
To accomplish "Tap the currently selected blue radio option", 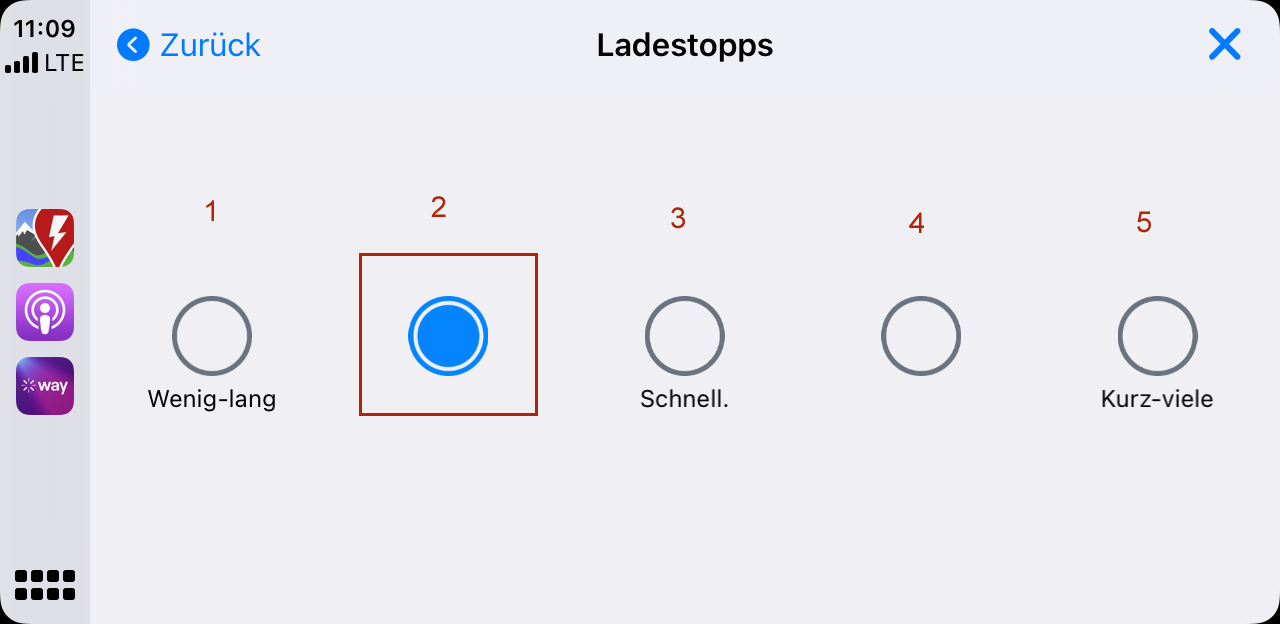I will (448, 336).
